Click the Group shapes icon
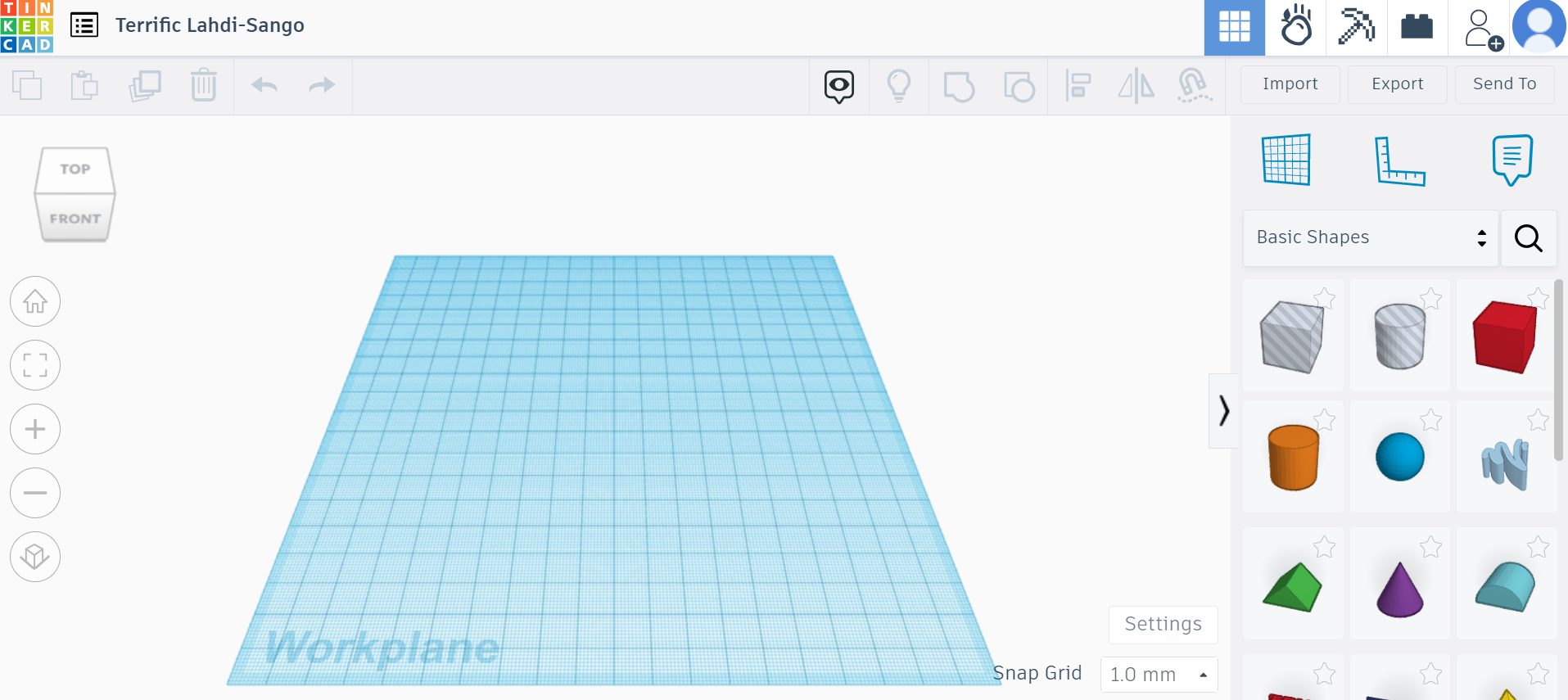 pos(959,86)
